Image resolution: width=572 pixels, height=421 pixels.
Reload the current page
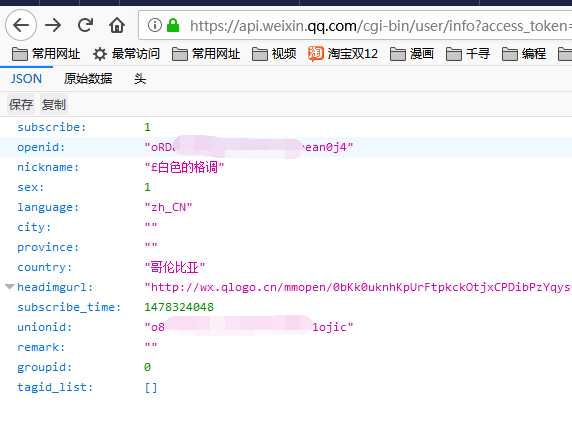(x=85, y=25)
